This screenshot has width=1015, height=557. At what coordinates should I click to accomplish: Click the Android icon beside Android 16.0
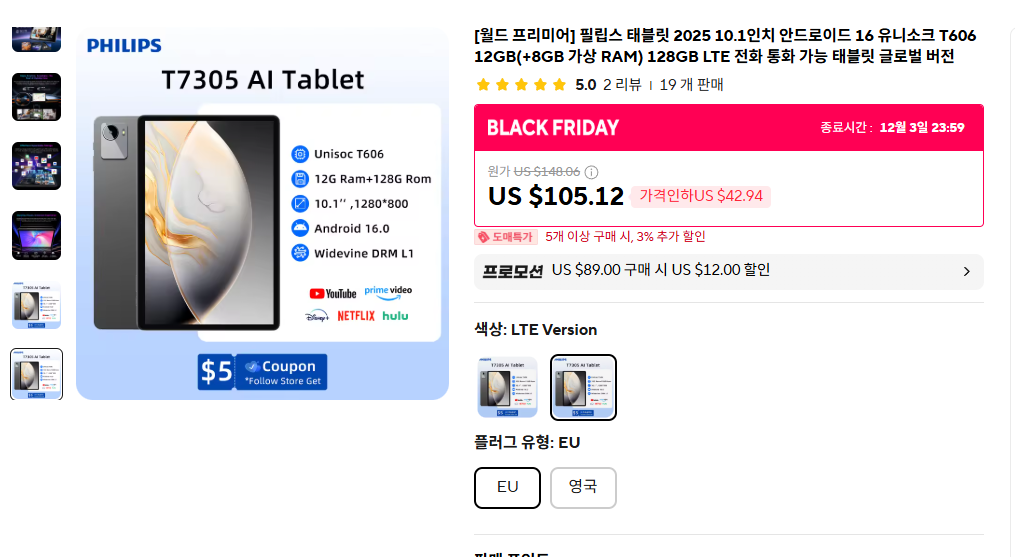299,228
